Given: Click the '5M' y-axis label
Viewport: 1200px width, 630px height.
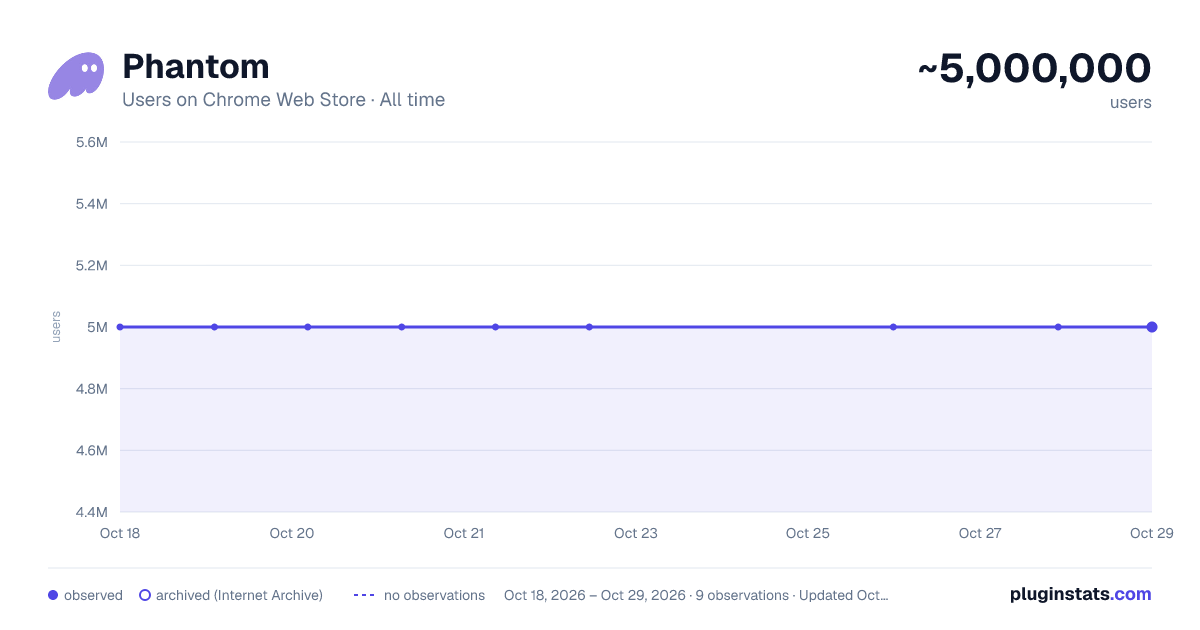Looking at the screenshot, I should [x=97, y=327].
